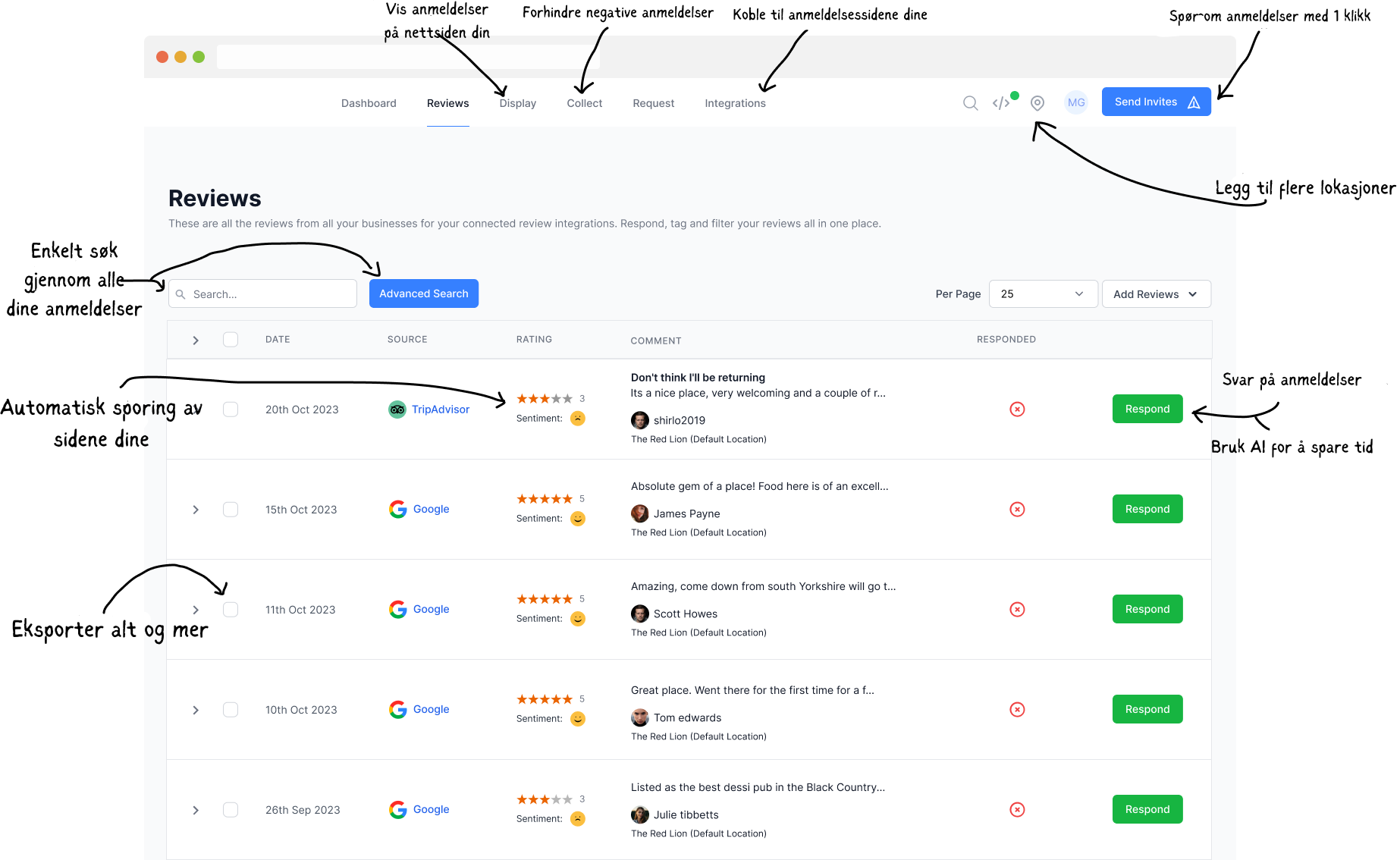The image size is (1400, 860).
Task: Sort by the DATE column header
Action: [278, 340]
